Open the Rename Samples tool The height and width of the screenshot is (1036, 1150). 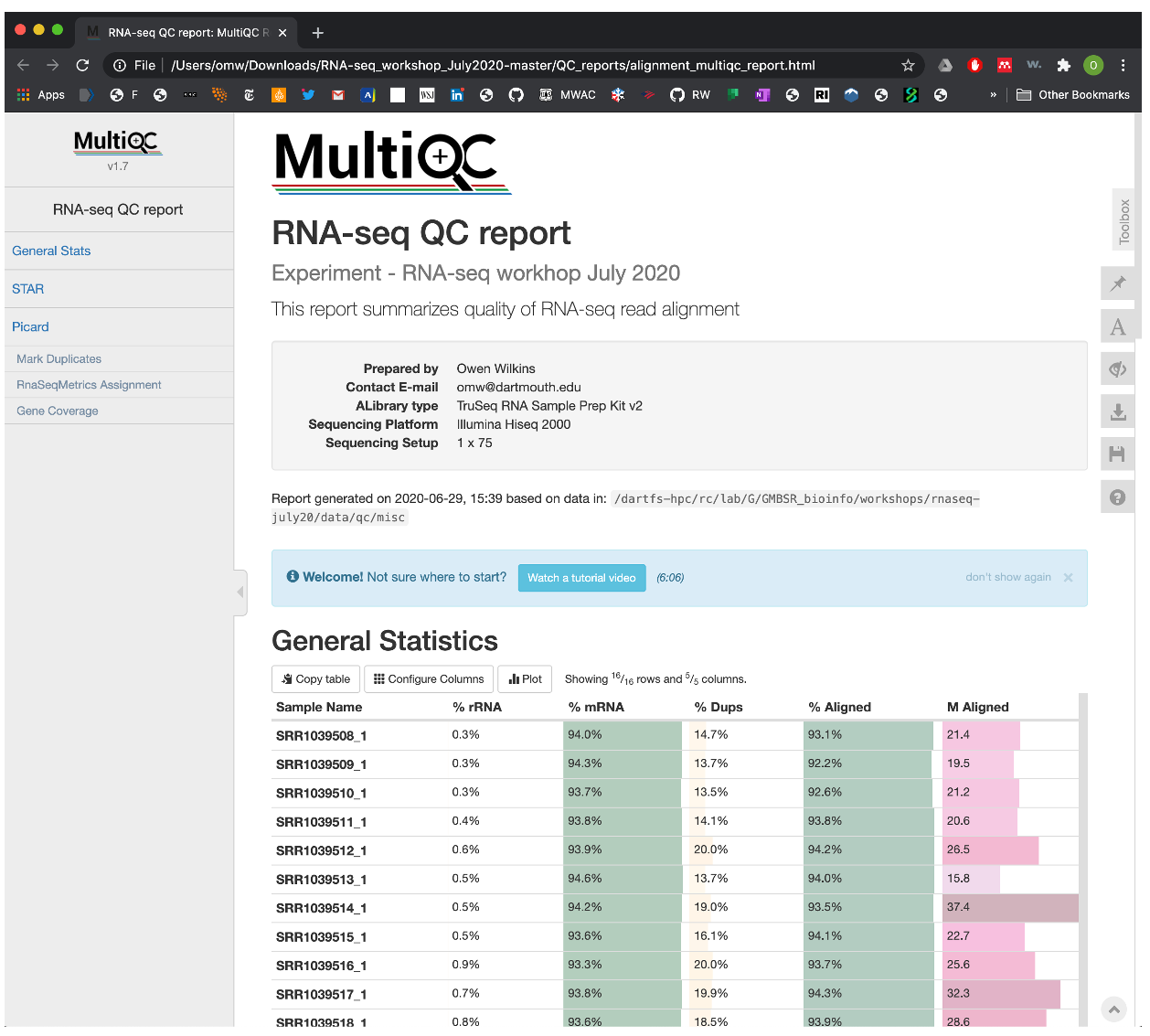click(1117, 326)
